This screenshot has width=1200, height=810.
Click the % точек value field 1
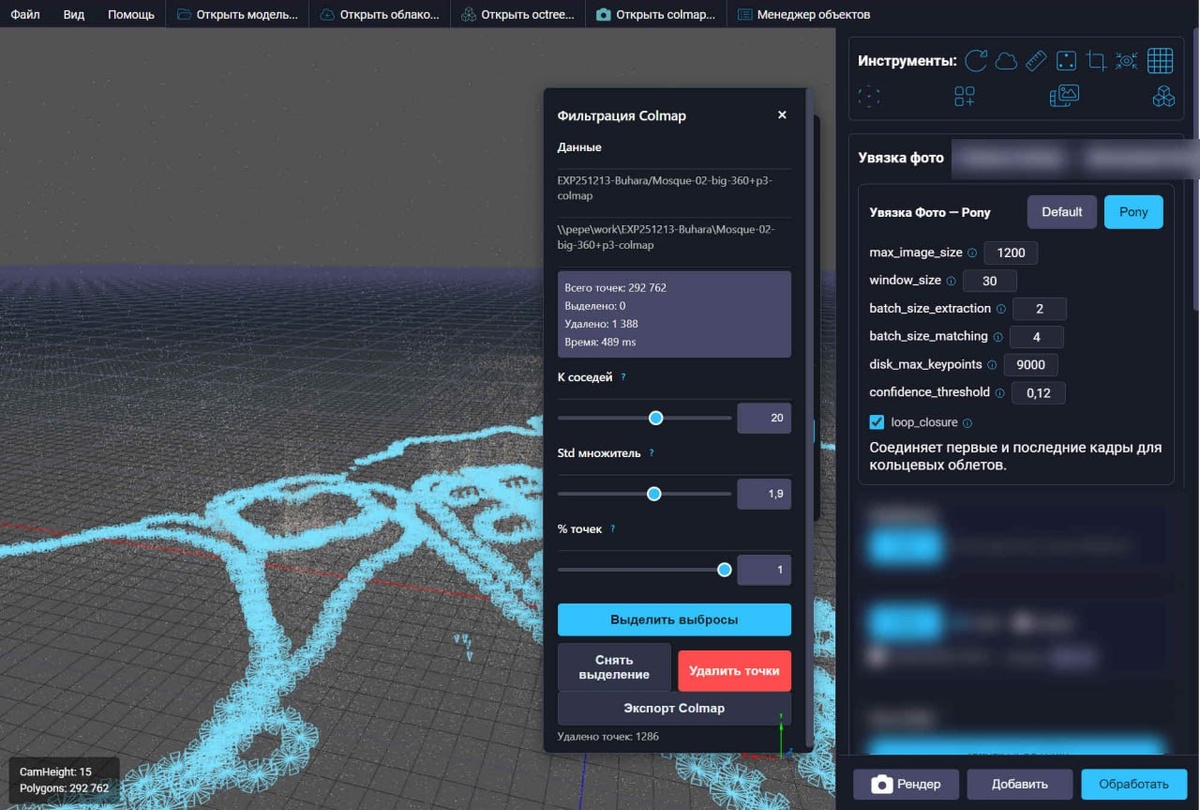[x=764, y=570]
